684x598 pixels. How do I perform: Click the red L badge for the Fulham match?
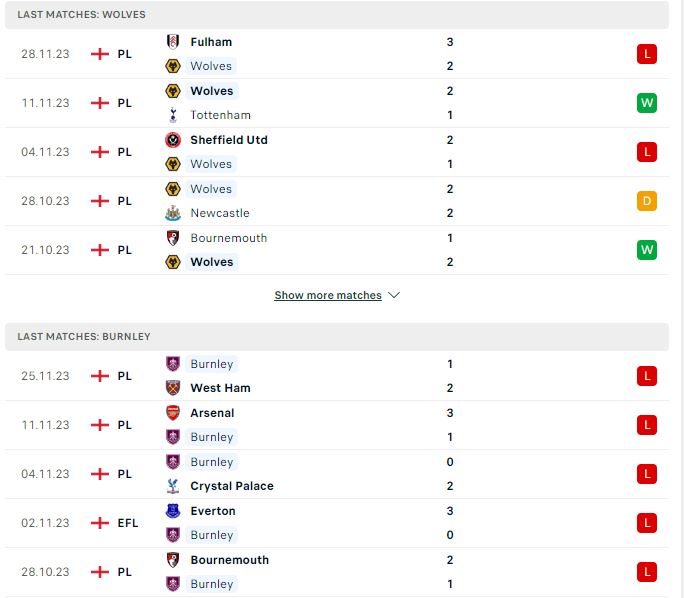click(x=646, y=54)
